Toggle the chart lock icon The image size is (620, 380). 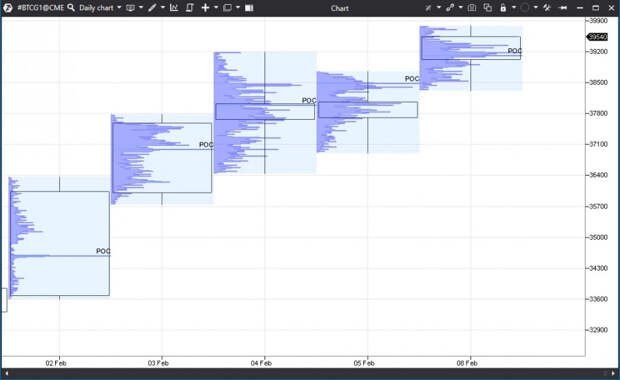pos(503,8)
